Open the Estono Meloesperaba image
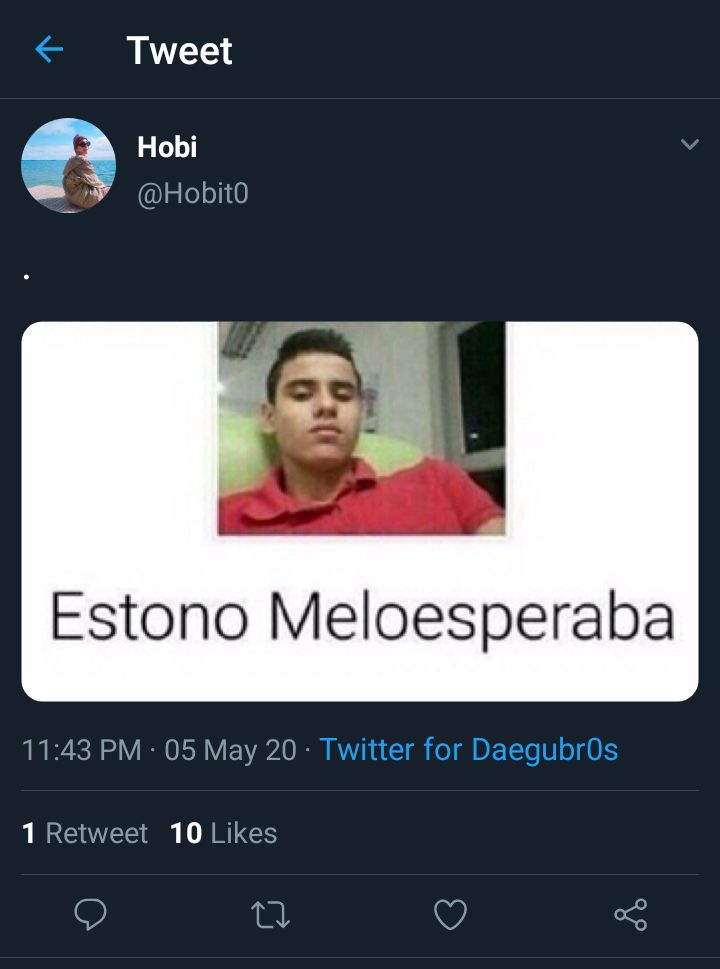Image resolution: width=720 pixels, height=969 pixels. (x=360, y=511)
